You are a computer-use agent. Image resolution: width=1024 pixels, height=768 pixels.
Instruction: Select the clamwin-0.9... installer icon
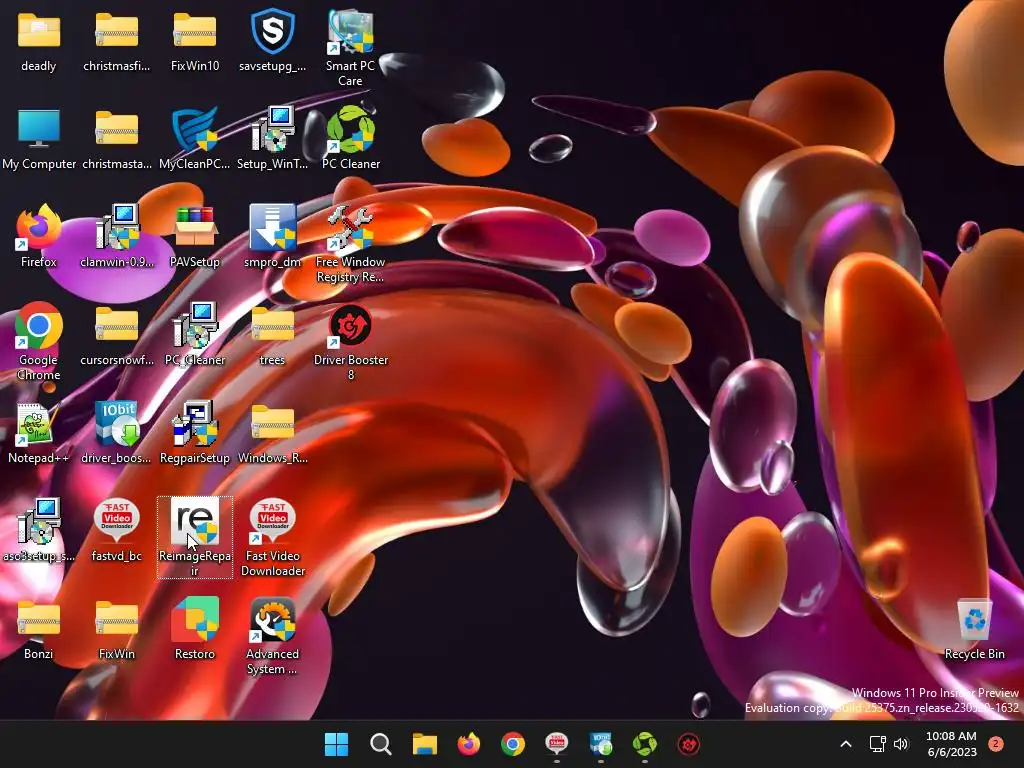[x=117, y=236]
